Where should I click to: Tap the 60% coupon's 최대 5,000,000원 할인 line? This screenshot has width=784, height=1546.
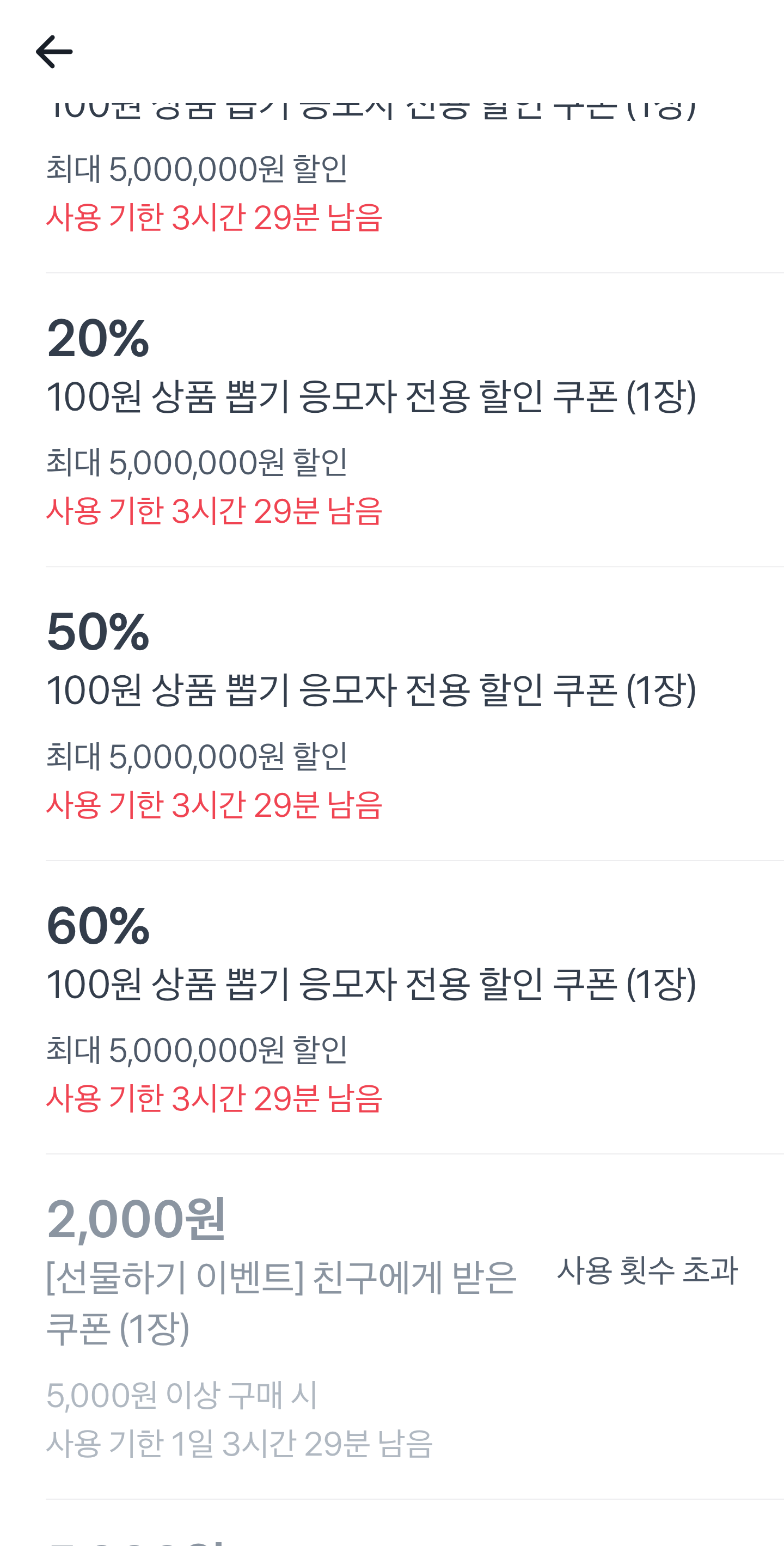197,1050
